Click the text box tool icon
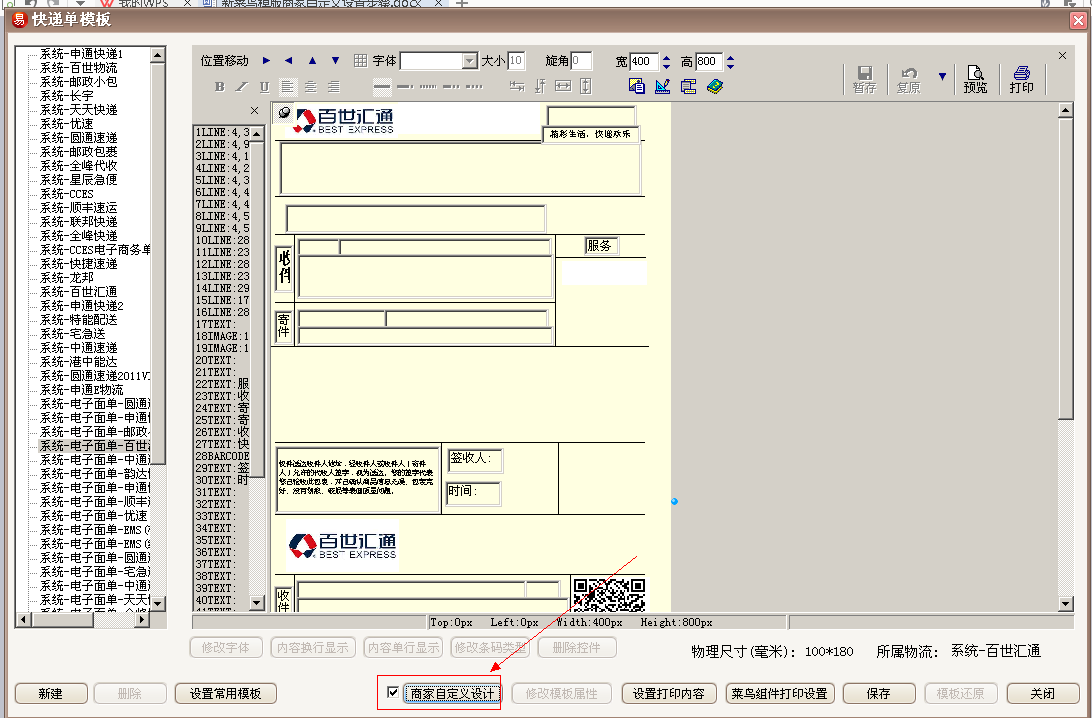Viewport: 1092px width, 718px height. click(x=688, y=86)
